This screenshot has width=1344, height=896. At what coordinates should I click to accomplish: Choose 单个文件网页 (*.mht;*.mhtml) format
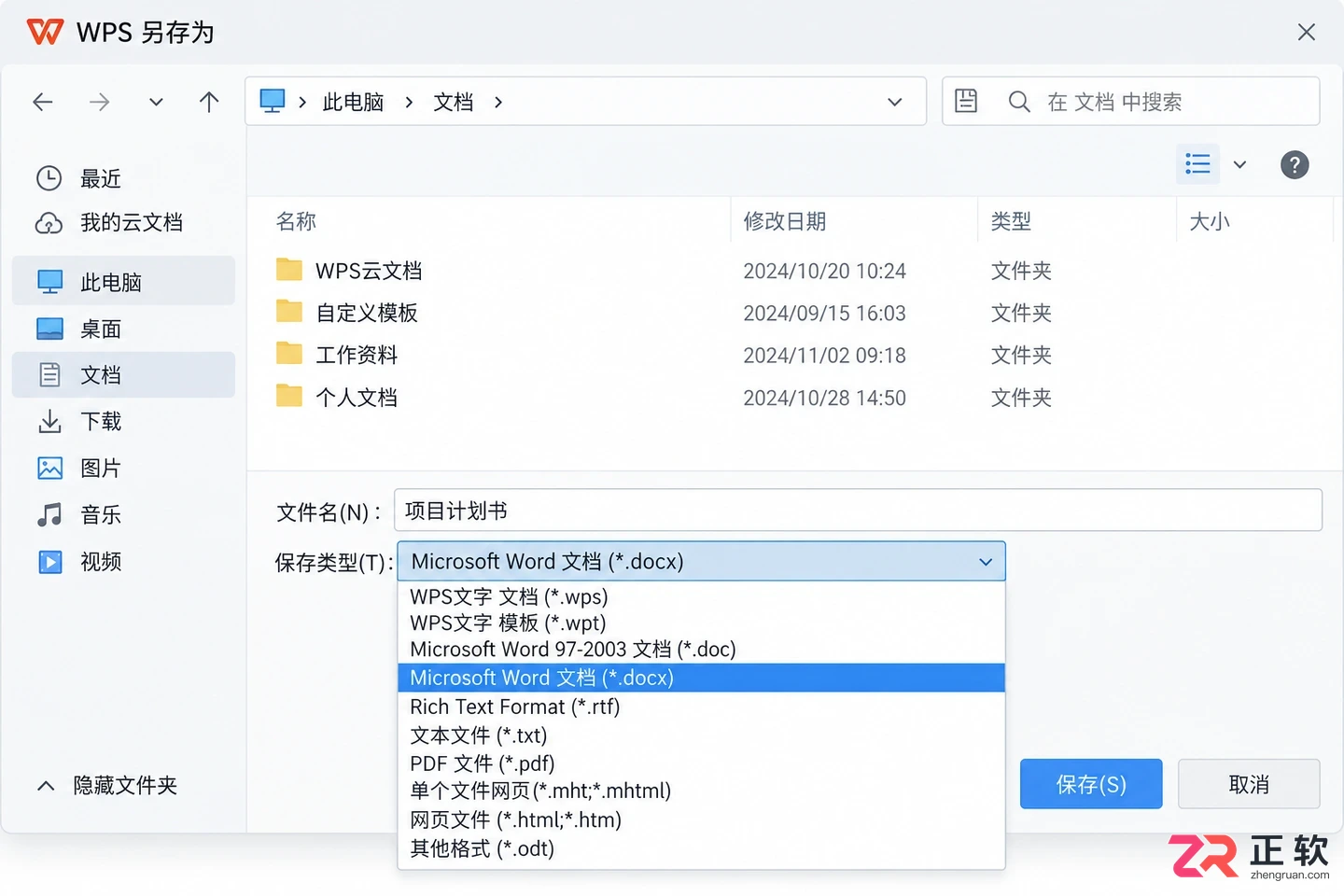click(x=701, y=791)
